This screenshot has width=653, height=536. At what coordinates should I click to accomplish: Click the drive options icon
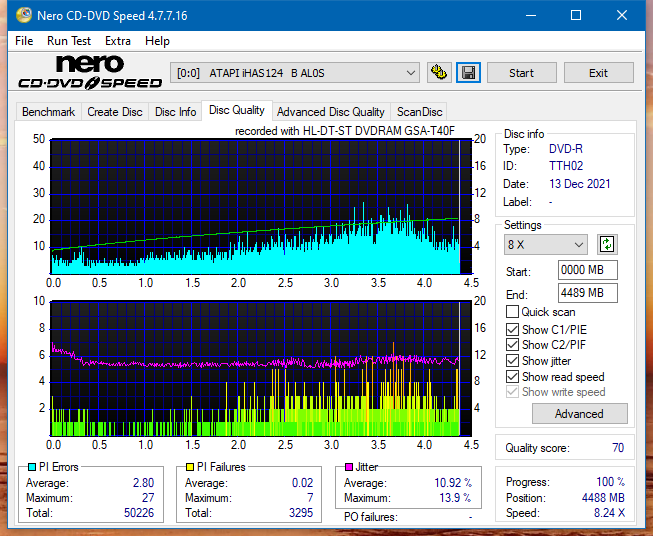(x=439, y=73)
